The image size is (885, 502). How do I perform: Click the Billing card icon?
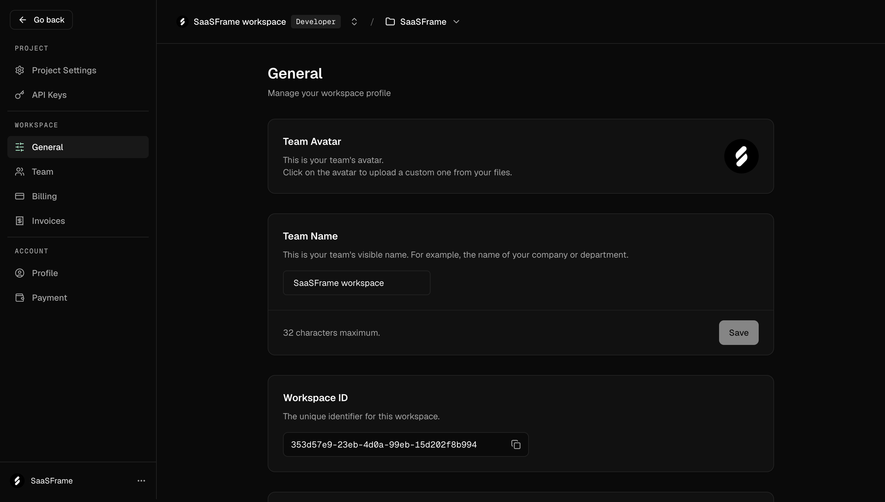20,196
